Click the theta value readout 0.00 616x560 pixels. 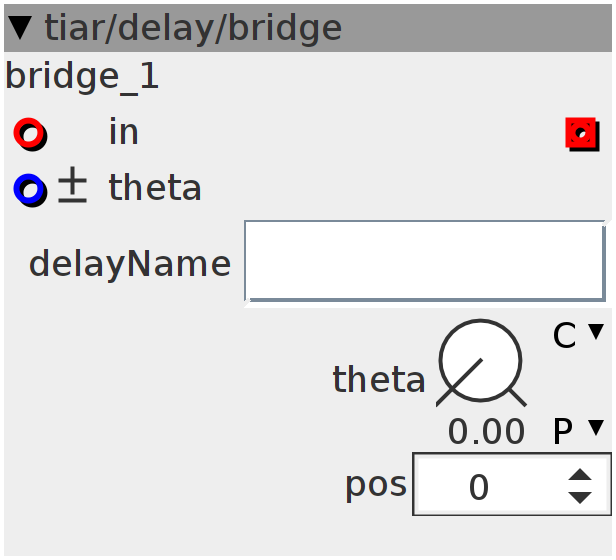pyautogui.click(x=486, y=431)
